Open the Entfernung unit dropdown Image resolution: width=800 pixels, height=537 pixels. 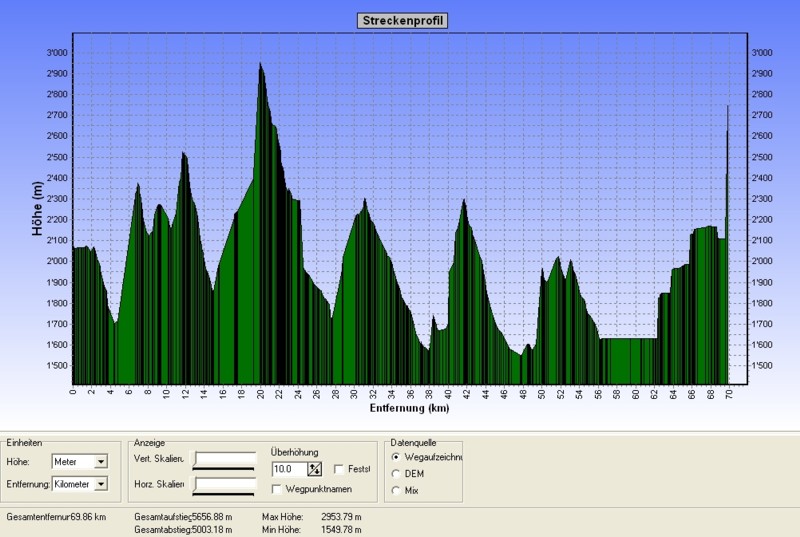[x=100, y=484]
